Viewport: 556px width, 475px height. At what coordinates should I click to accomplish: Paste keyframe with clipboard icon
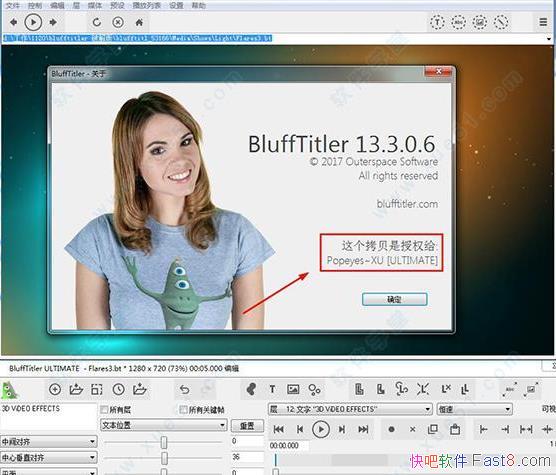[x=455, y=429]
